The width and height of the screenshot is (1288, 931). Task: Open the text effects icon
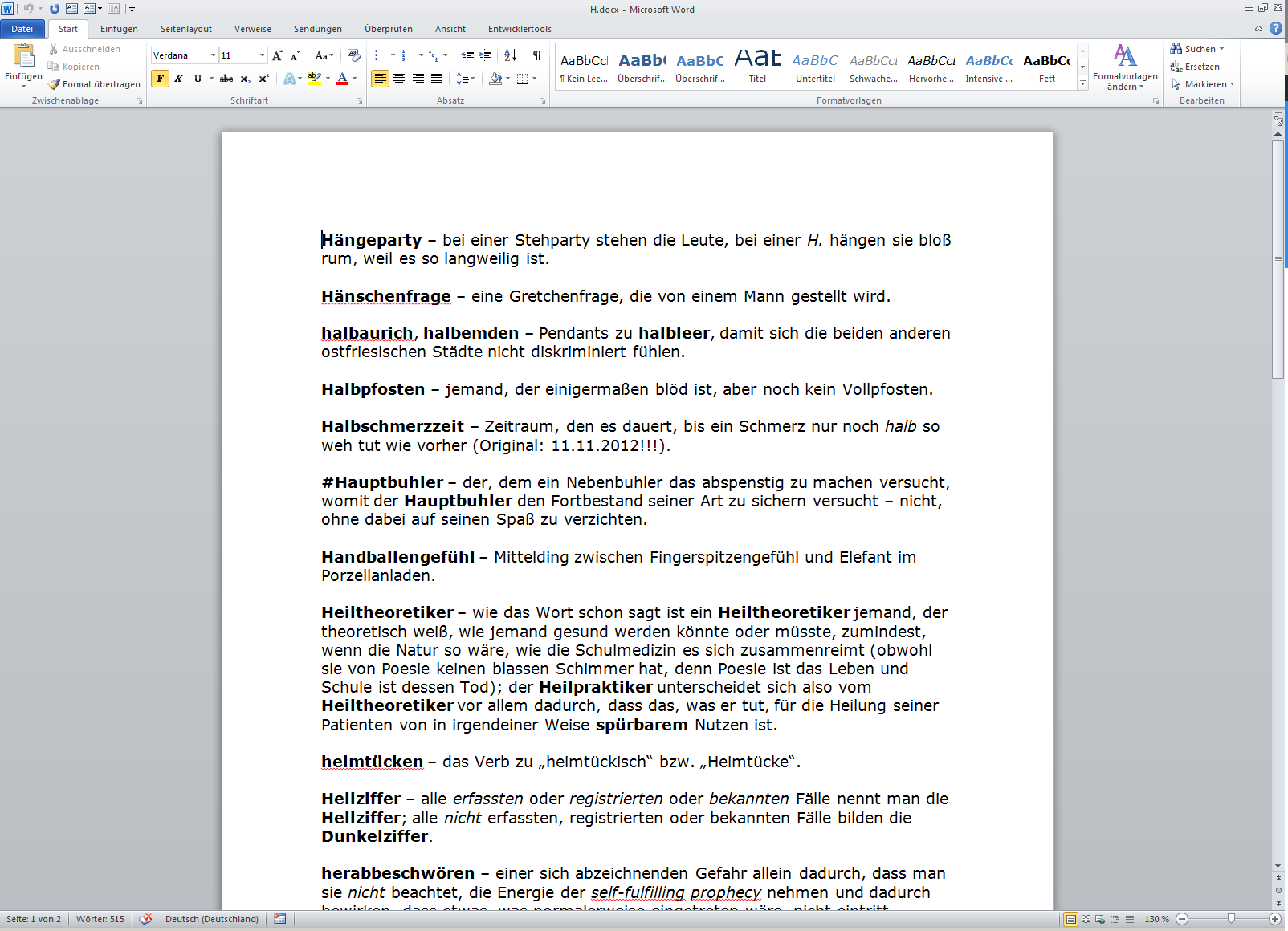coord(290,79)
